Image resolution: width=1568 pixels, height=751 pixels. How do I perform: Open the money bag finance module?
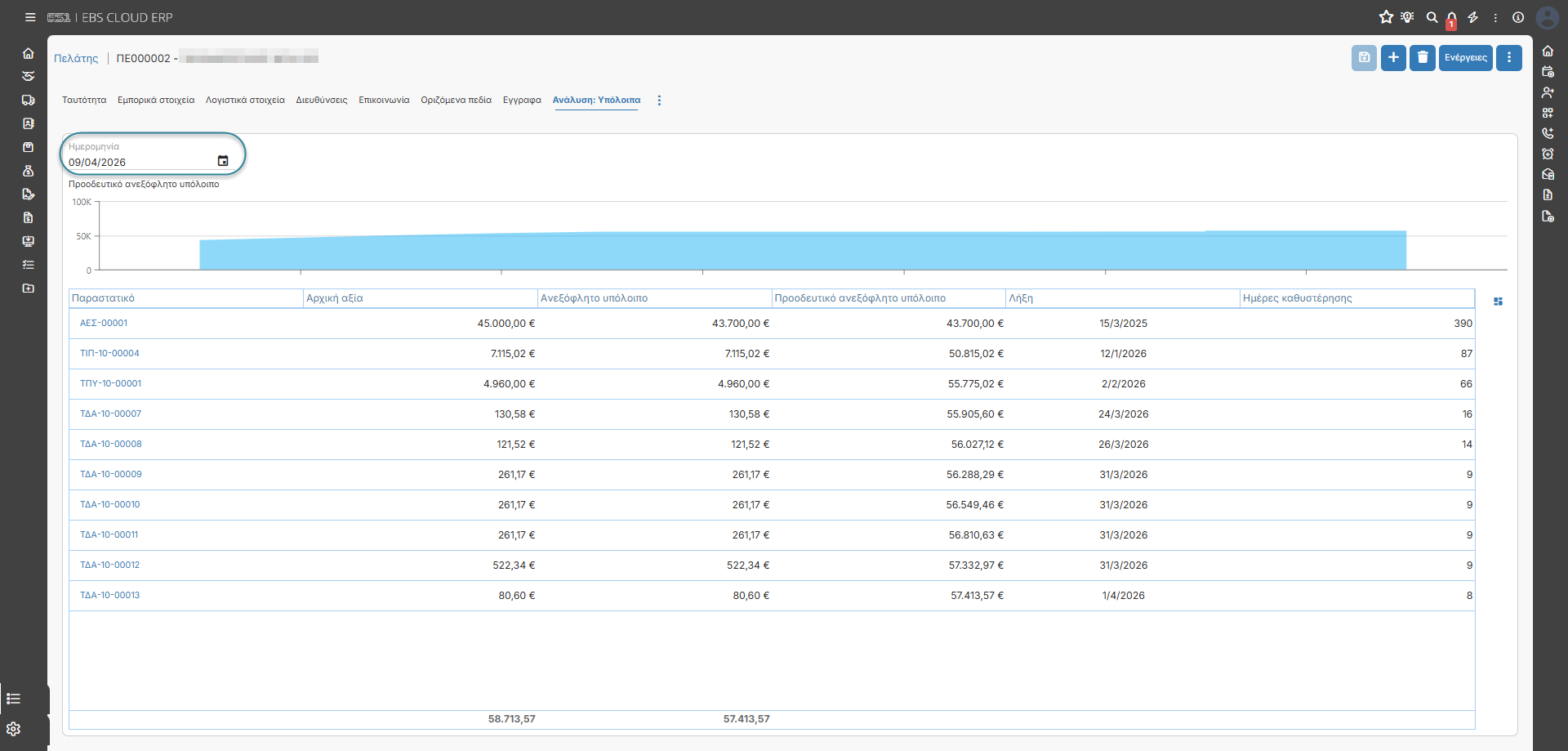pyautogui.click(x=29, y=171)
